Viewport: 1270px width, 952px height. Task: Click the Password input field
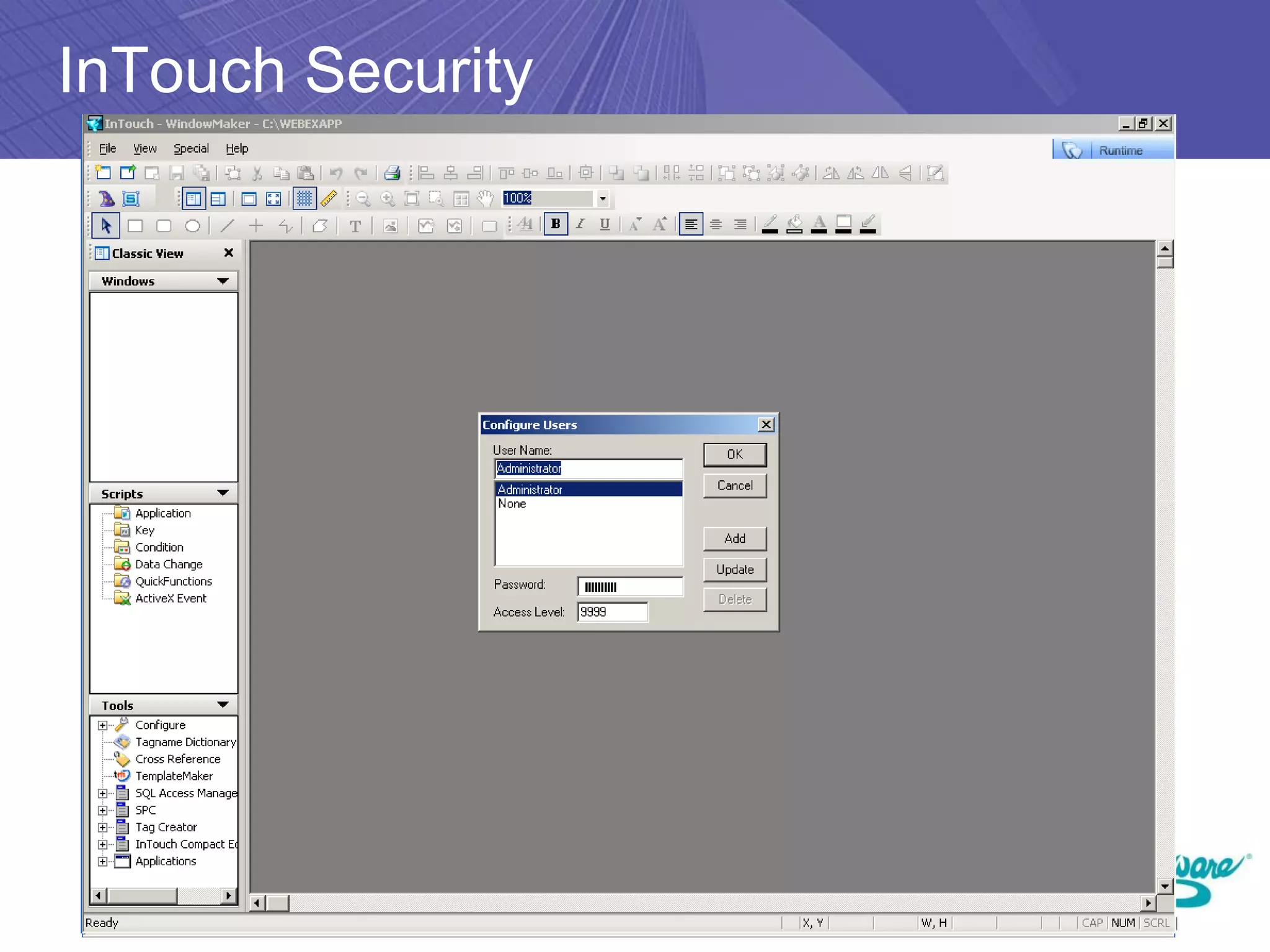click(630, 586)
